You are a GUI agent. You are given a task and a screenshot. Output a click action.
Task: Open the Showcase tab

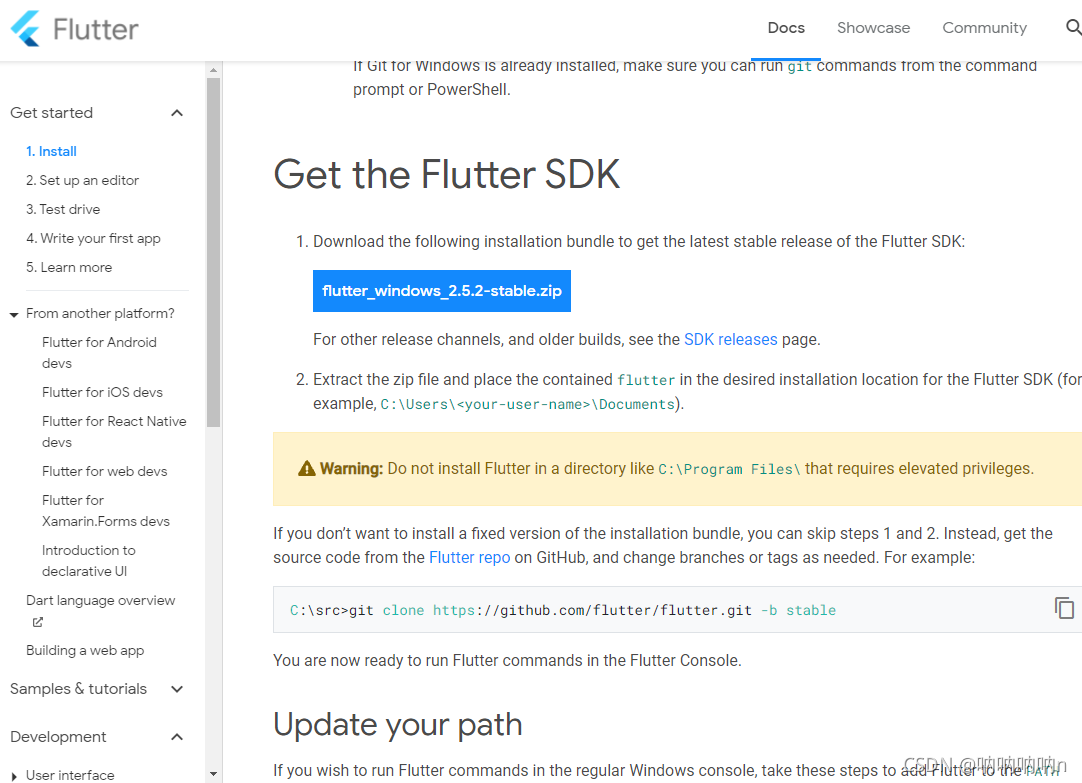[873, 28]
